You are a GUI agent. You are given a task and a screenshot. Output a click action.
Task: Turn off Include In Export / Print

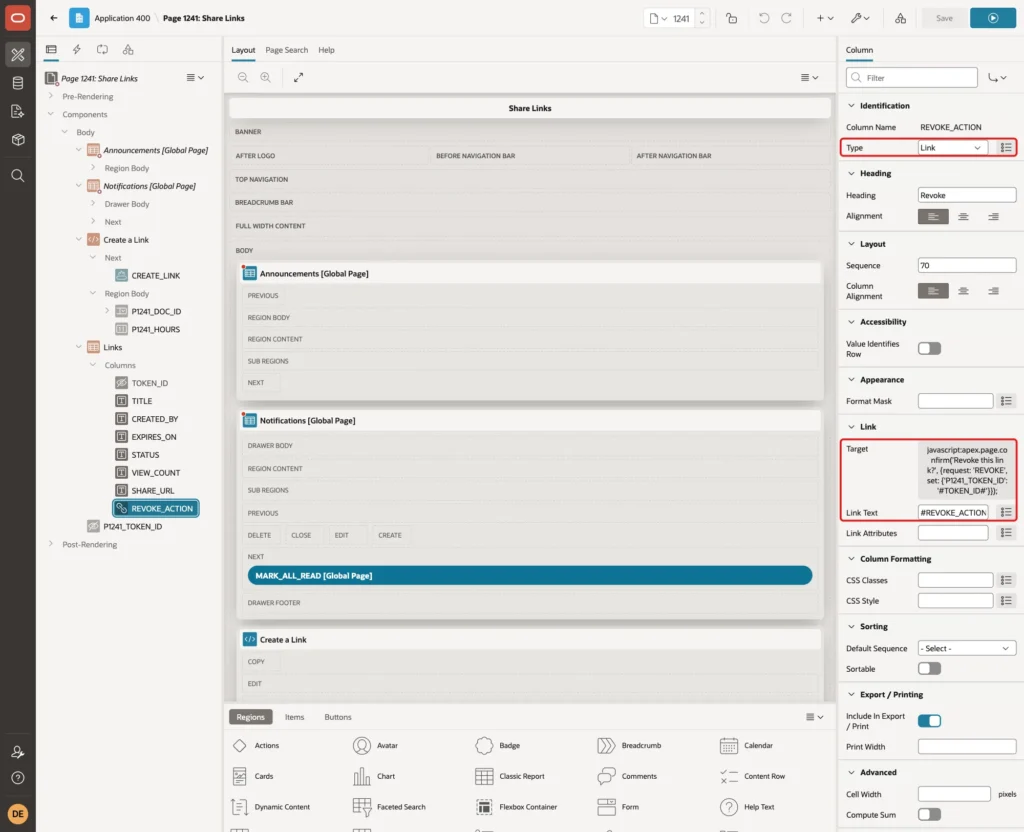coord(929,721)
